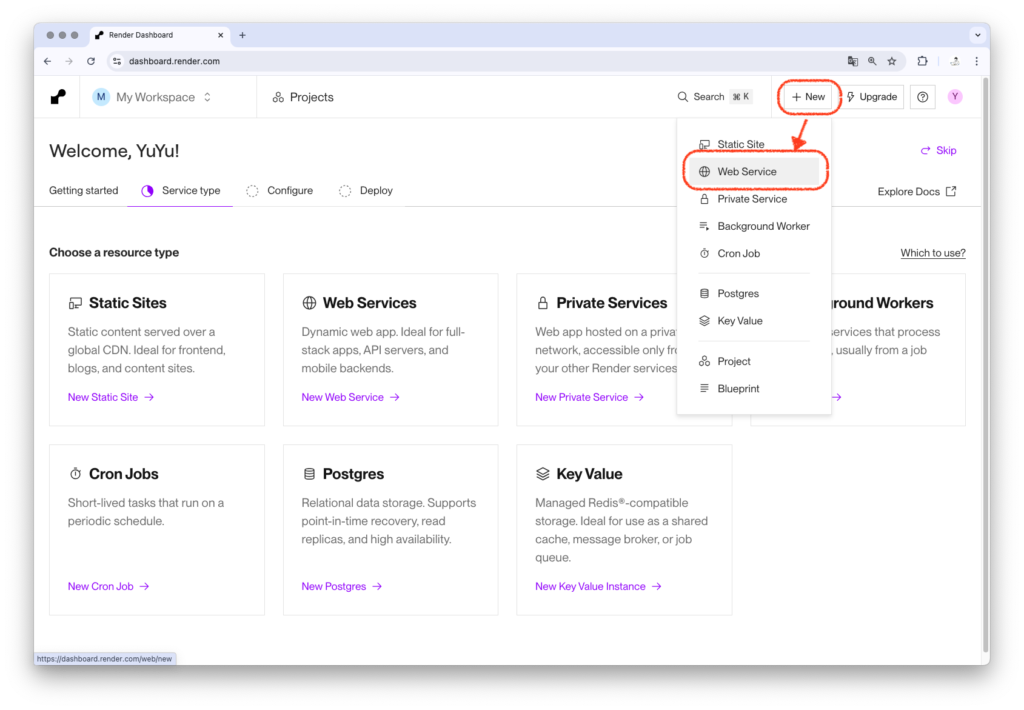Click the Key Value card heading

click(589, 474)
